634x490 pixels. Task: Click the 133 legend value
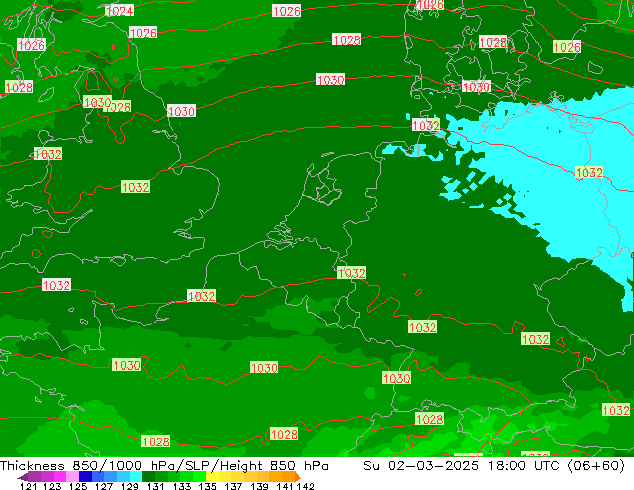click(182, 486)
